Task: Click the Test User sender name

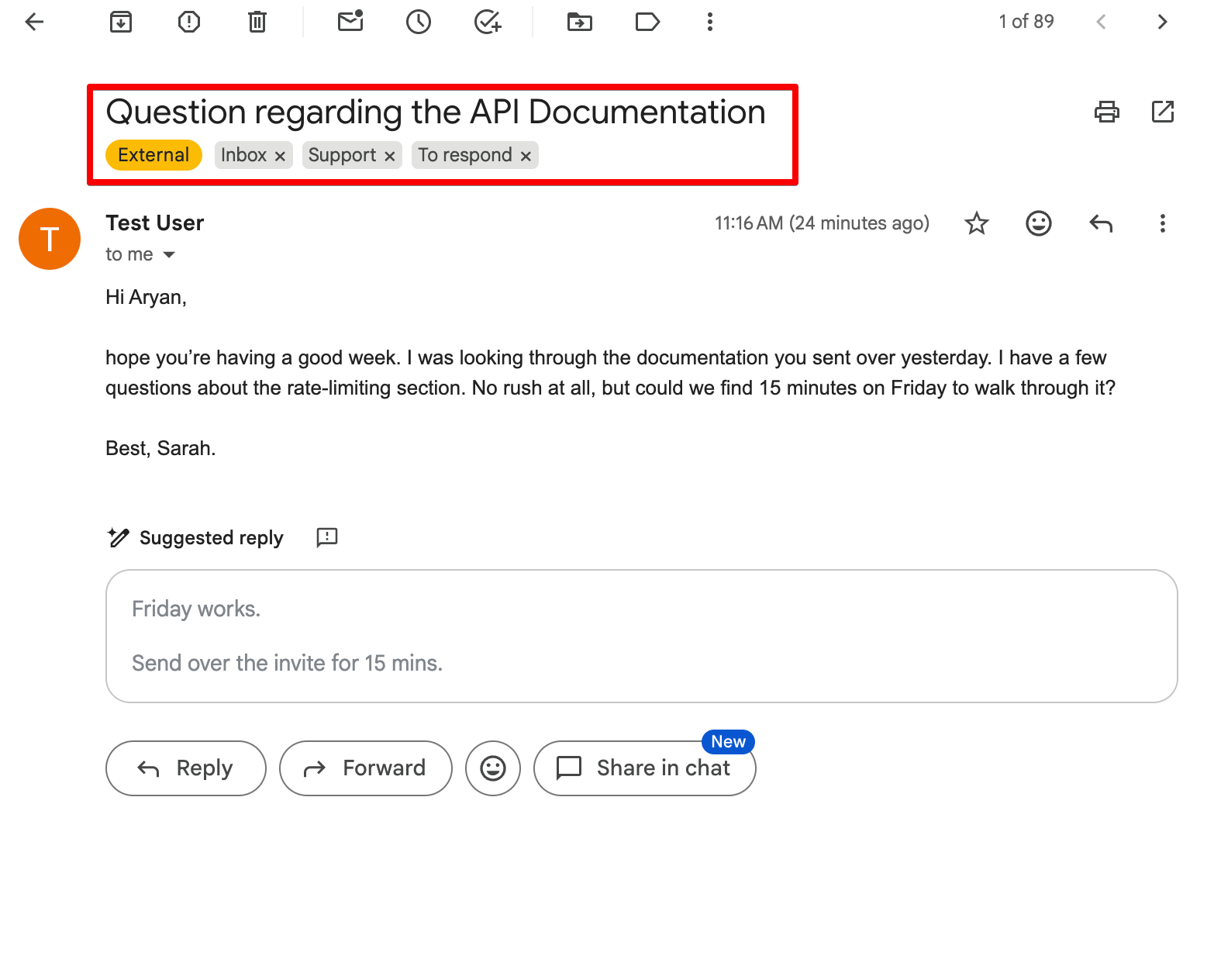Action: (155, 223)
